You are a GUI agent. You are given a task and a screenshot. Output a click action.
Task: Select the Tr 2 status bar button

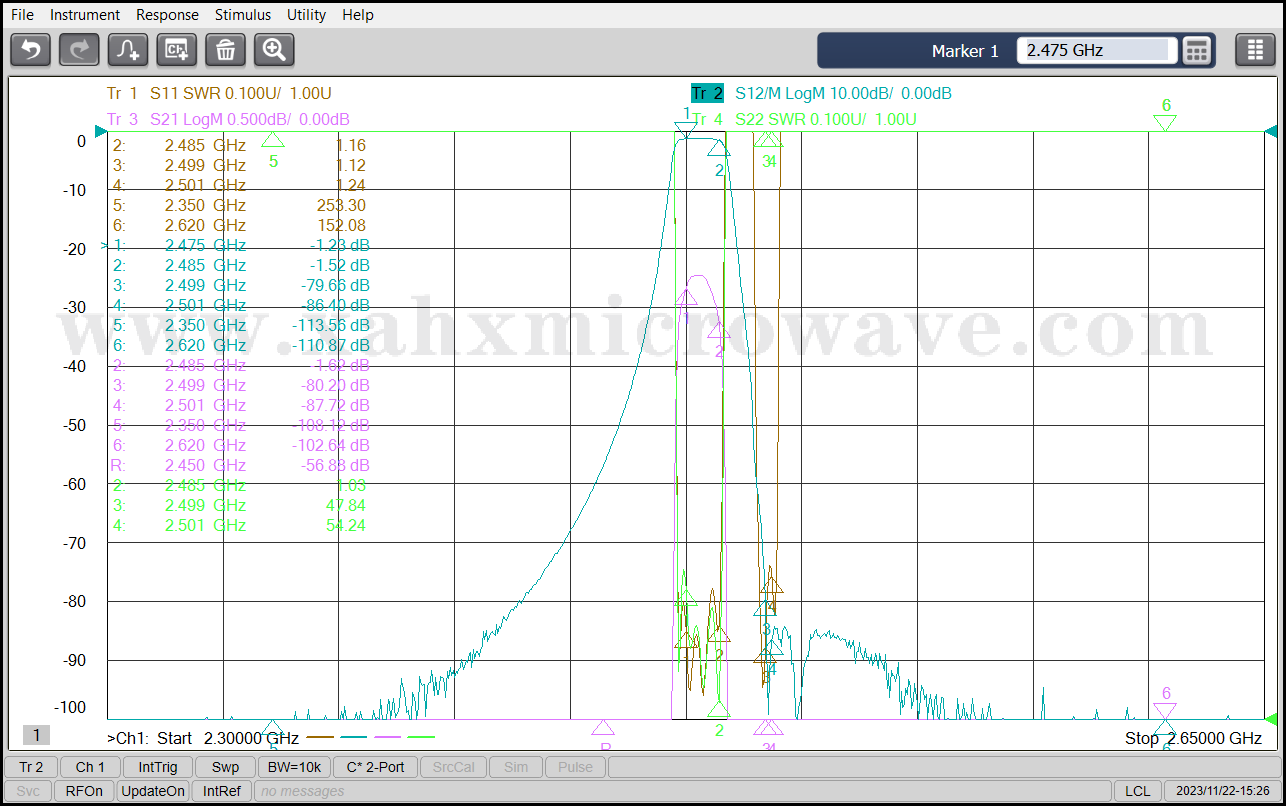coord(32,767)
